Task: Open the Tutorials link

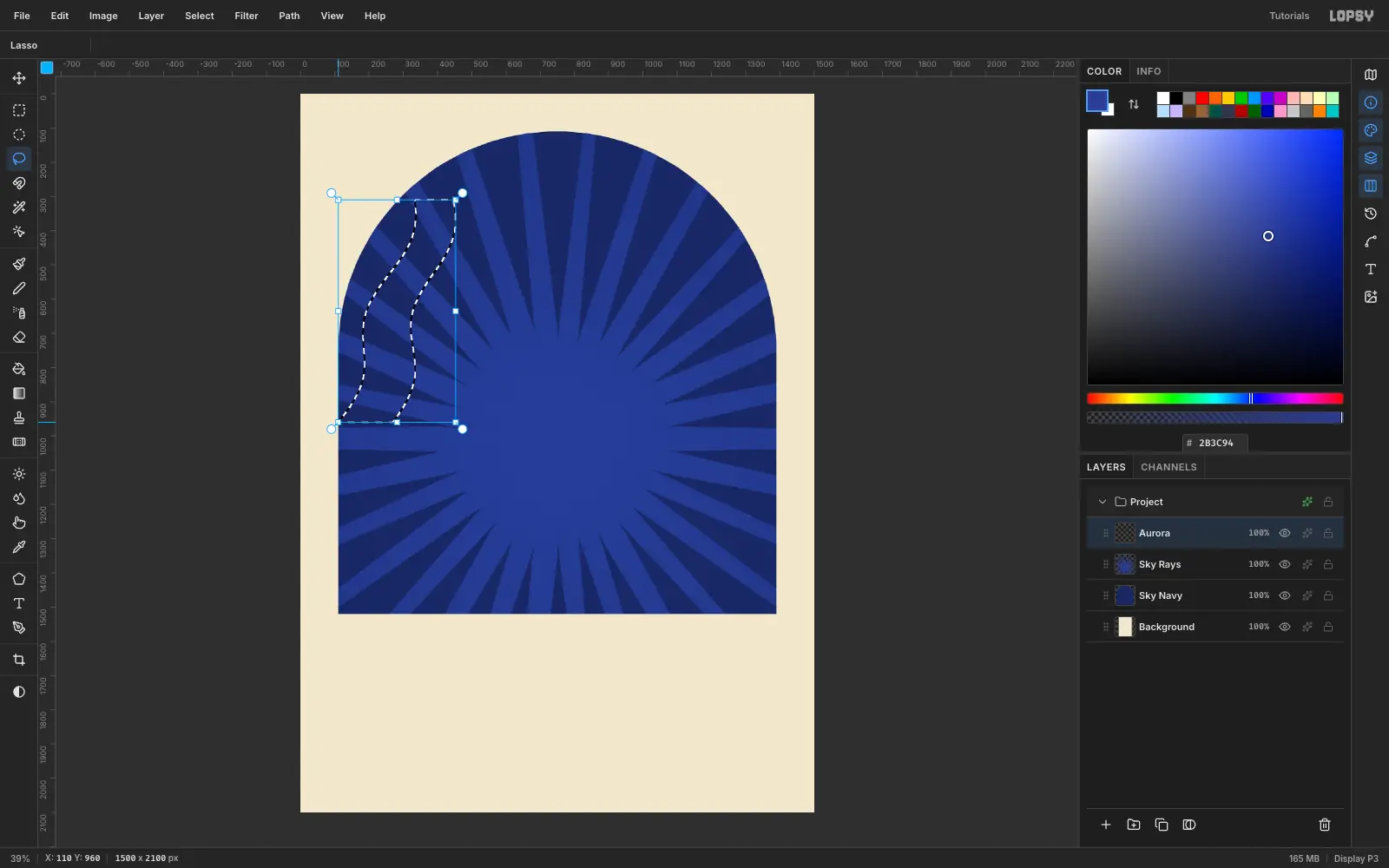Action: [1289, 16]
